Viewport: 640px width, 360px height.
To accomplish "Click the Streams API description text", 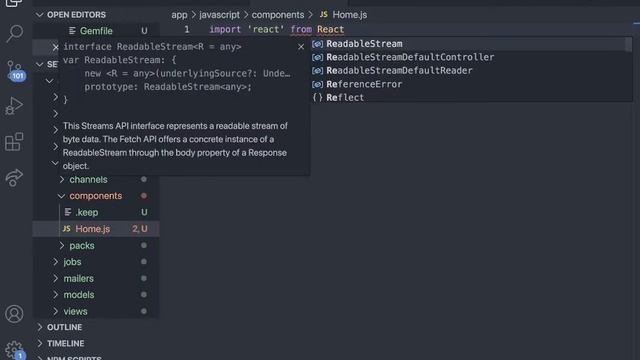I will [x=175, y=146].
